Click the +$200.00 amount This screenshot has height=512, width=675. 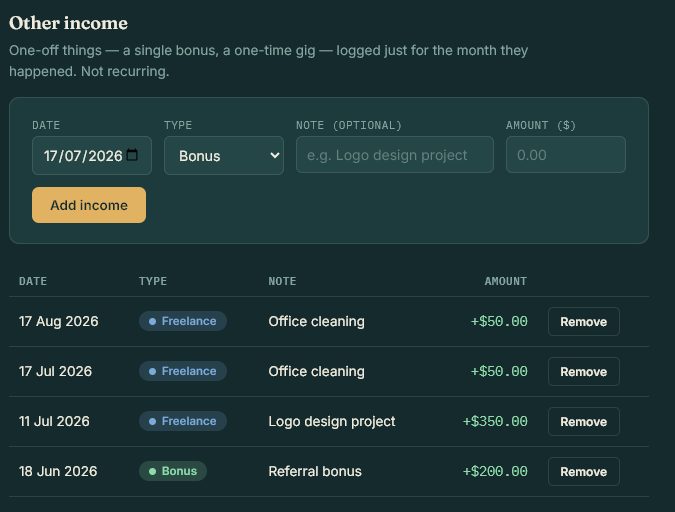click(x=495, y=471)
